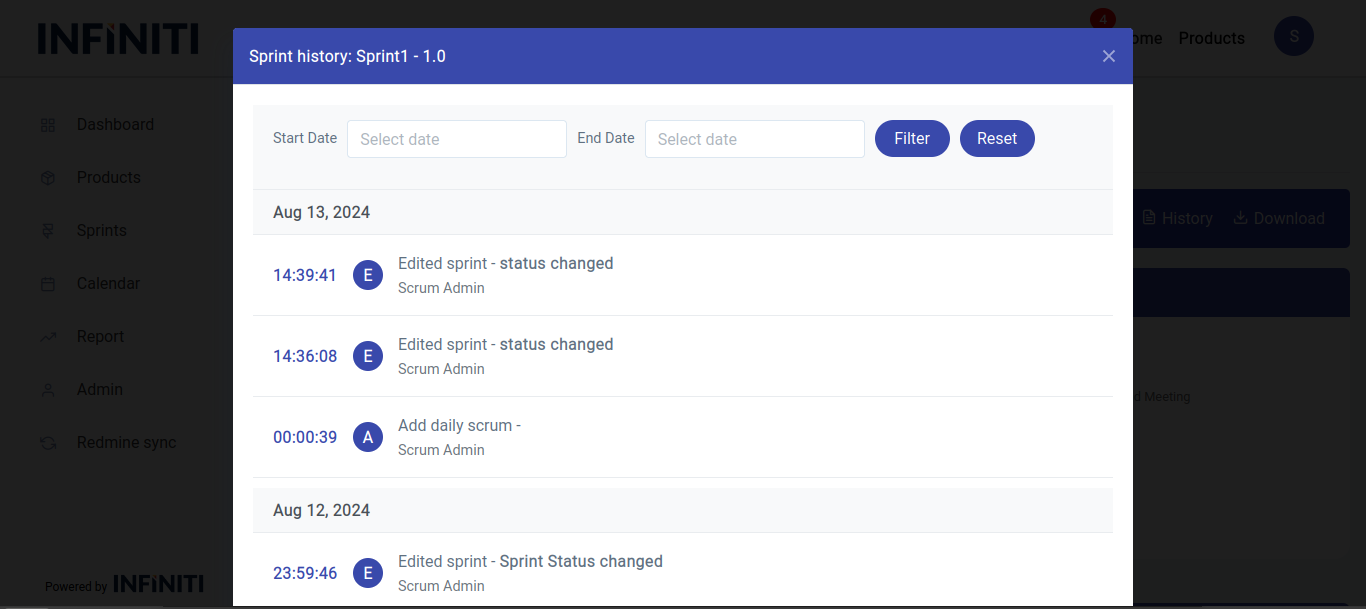Viewport: 1366px width, 609px height.
Task: Click the Download icon button
Action: point(1241,218)
